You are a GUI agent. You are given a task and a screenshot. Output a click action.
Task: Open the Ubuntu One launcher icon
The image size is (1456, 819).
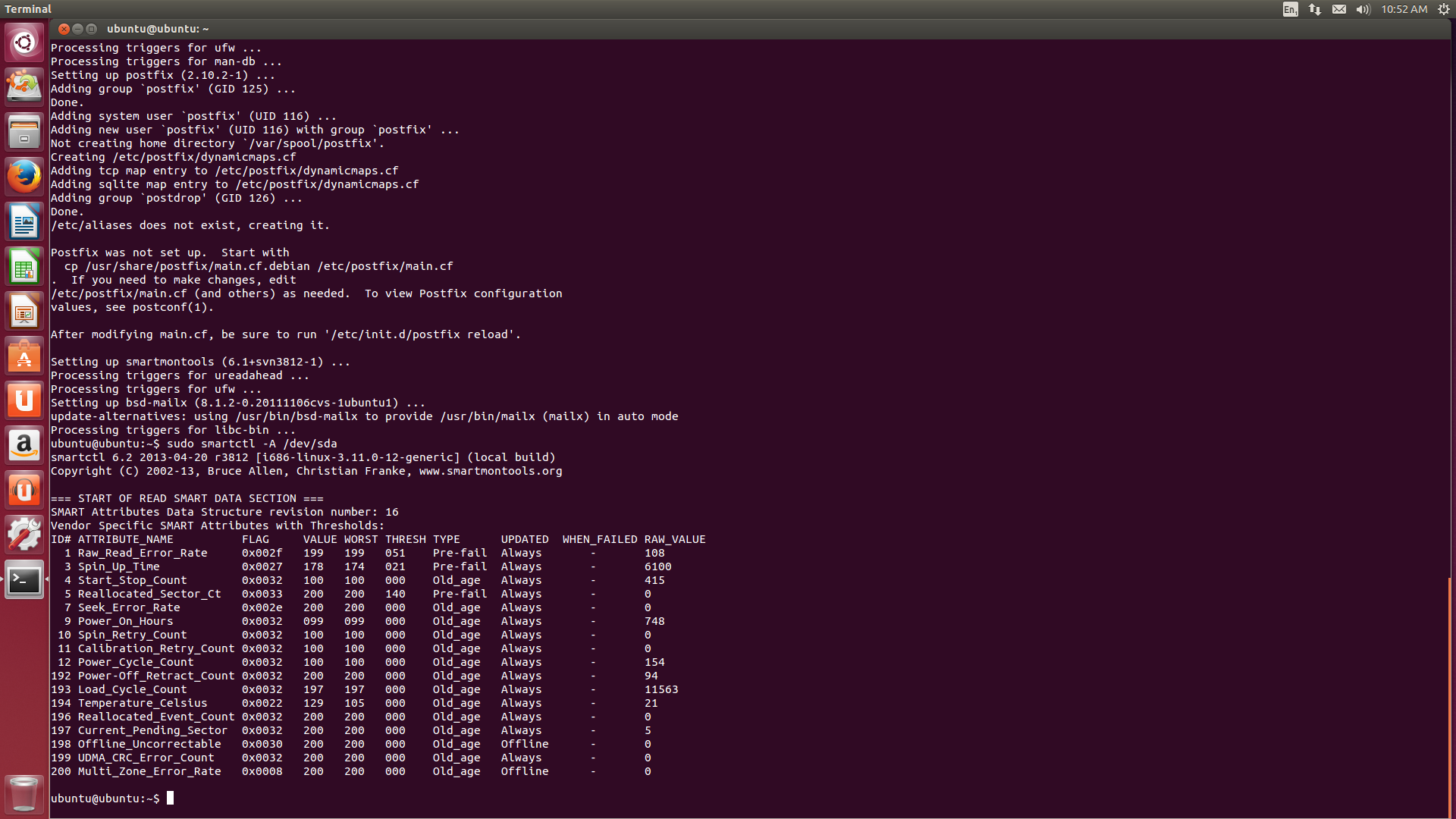pyautogui.click(x=24, y=400)
